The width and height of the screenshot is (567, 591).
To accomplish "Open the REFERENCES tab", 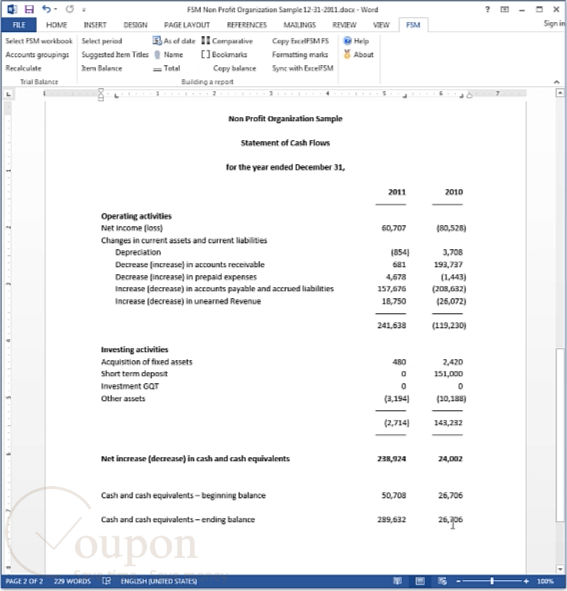I will point(247,25).
